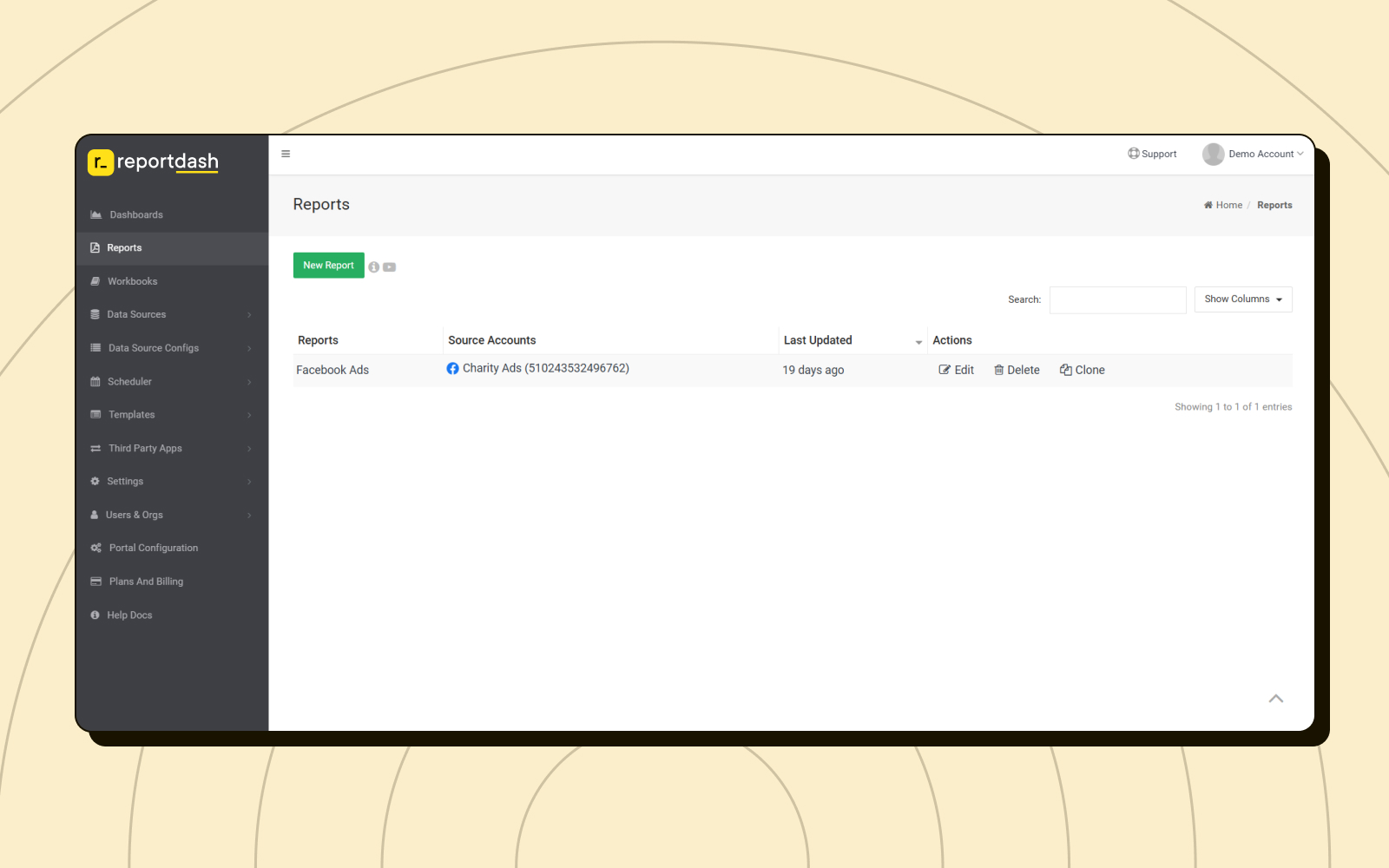Click the Home breadcrumb link
Screen dimensions: 1389x868
point(1223,205)
